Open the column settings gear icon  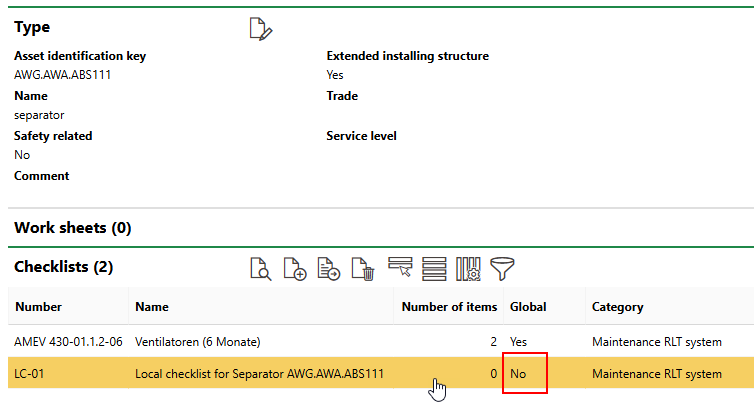click(x=468, y=268)
